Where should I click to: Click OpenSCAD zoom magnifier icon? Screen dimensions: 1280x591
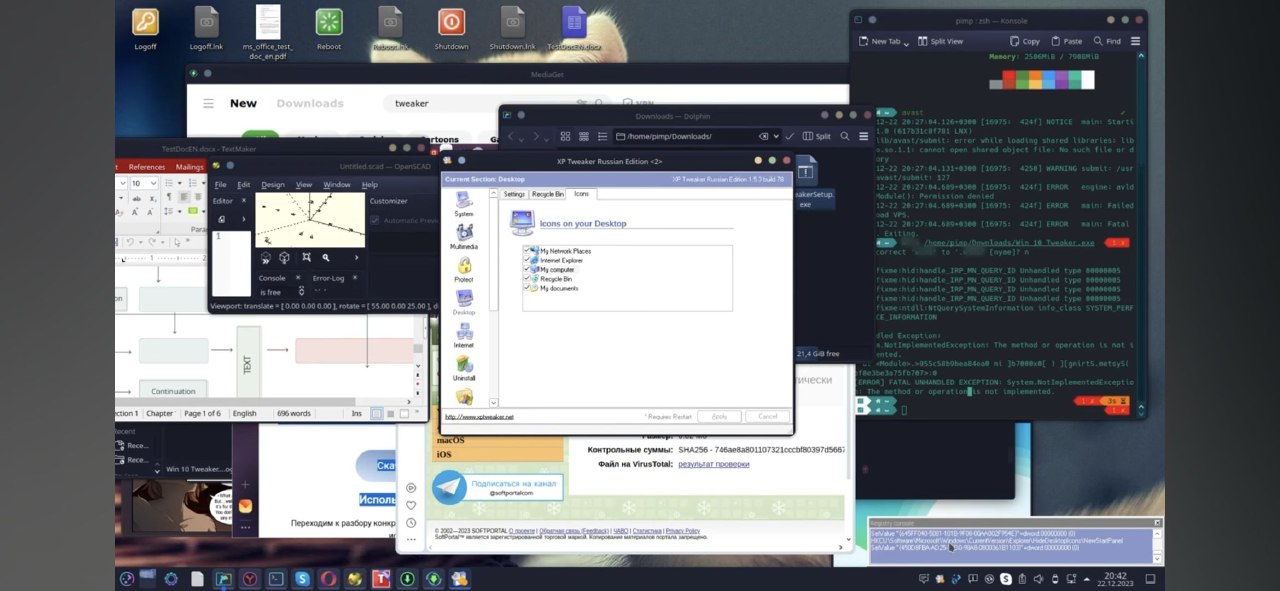tap(325, 258)
